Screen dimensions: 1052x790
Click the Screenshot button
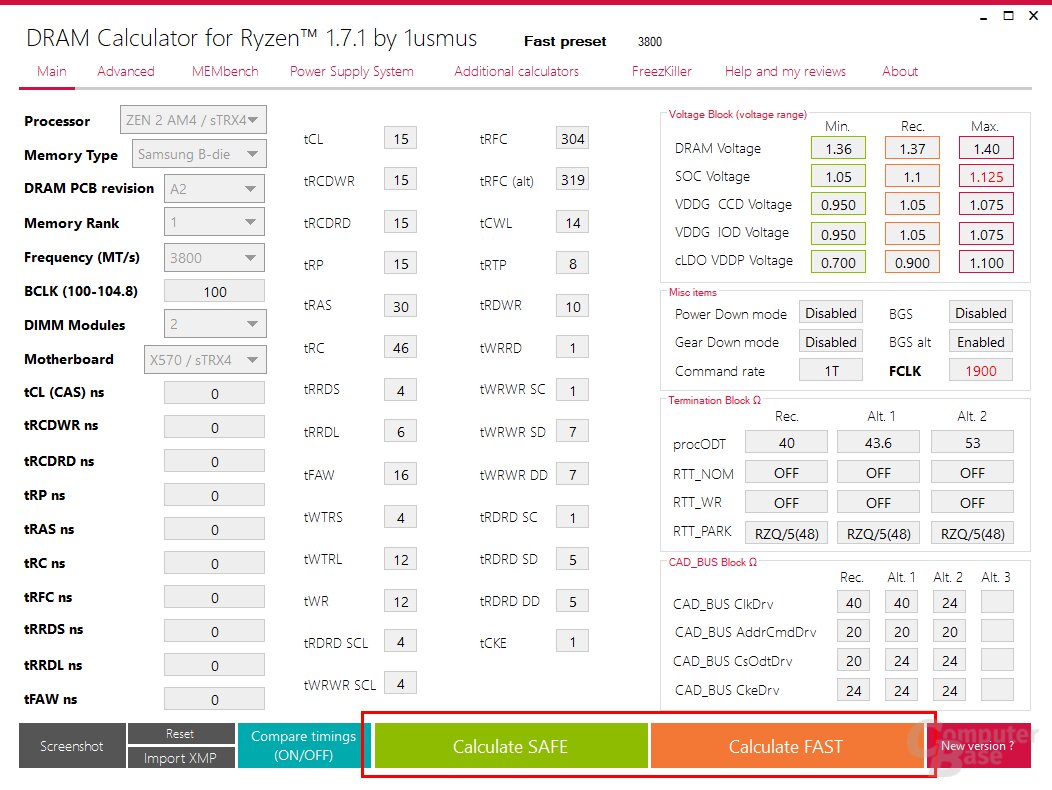click(72, 746)
